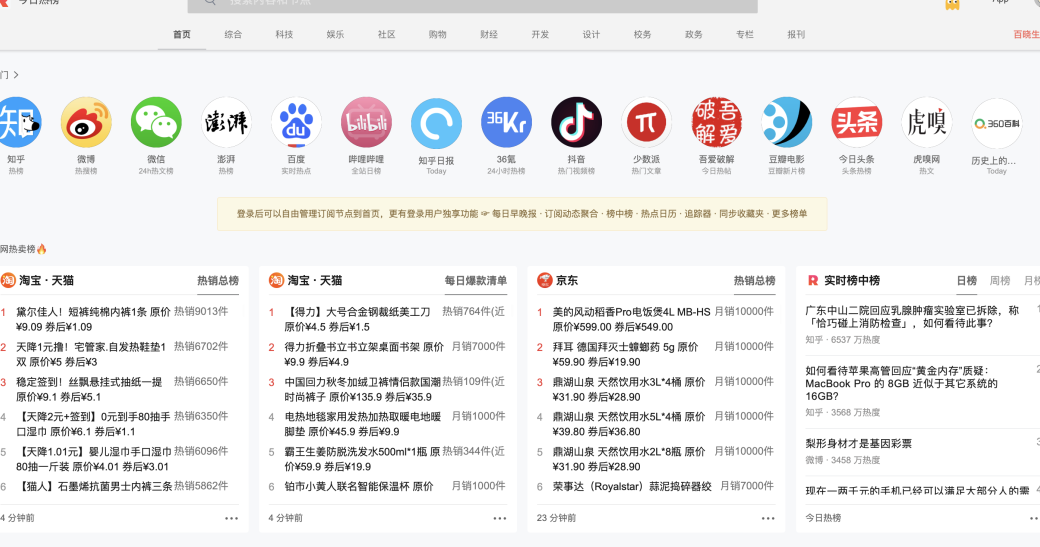Open 拜耳 德国拜灭士蟑螂药 listing
This screenshot has height=547, width=1040.
coord(625,354)
